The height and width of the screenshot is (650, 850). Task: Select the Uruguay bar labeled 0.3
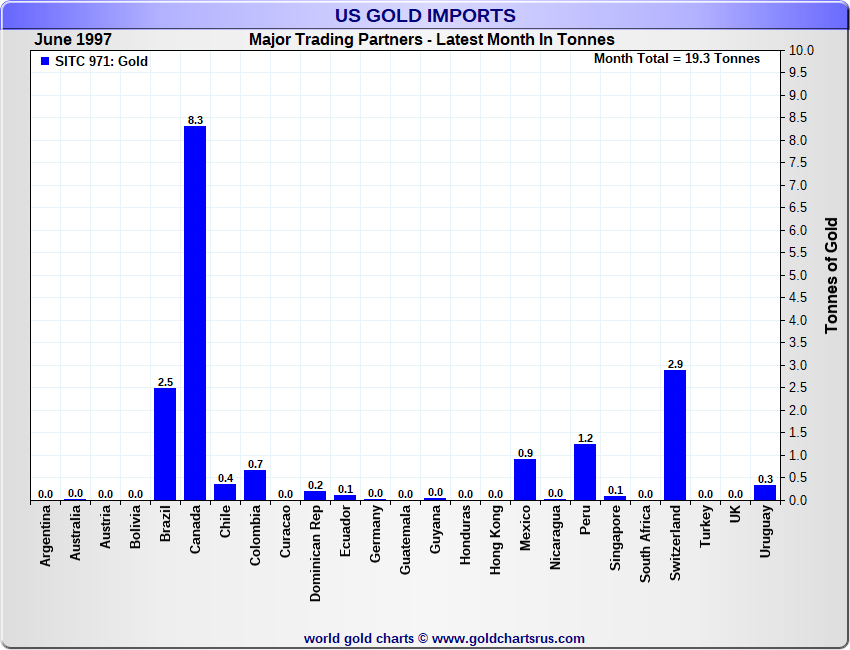(x=765, y=492)
